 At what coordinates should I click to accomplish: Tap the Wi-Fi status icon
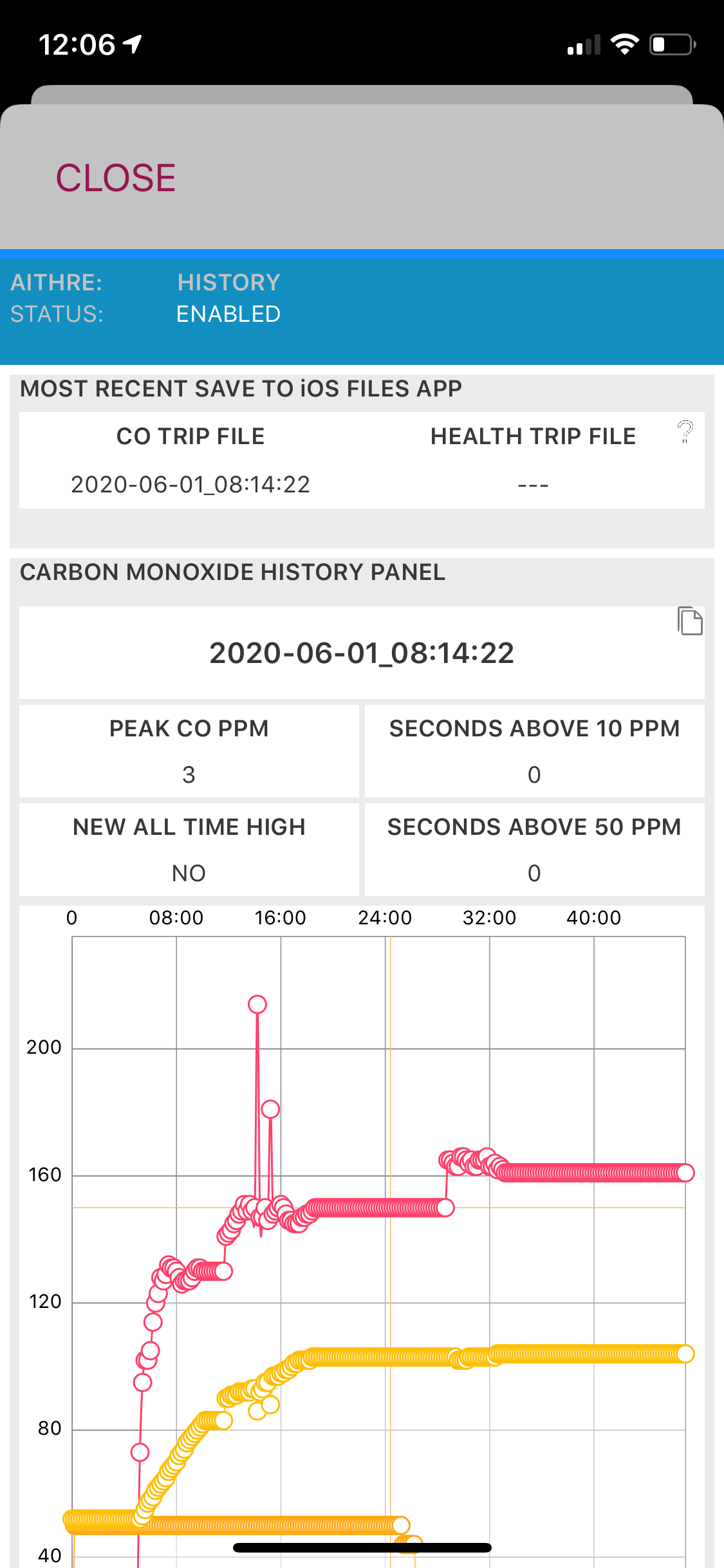624,44
